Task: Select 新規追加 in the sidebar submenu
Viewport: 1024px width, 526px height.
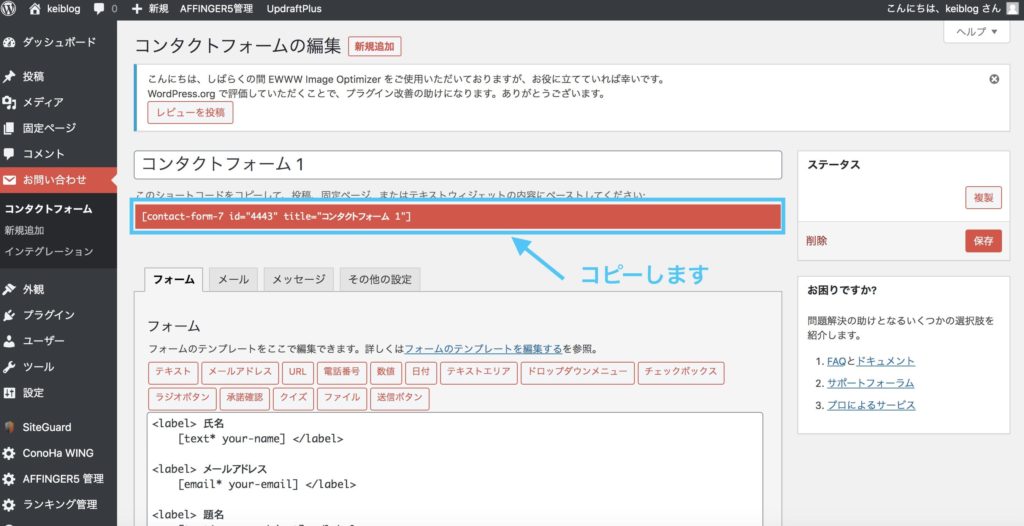Action: click(x=24, y=231)
